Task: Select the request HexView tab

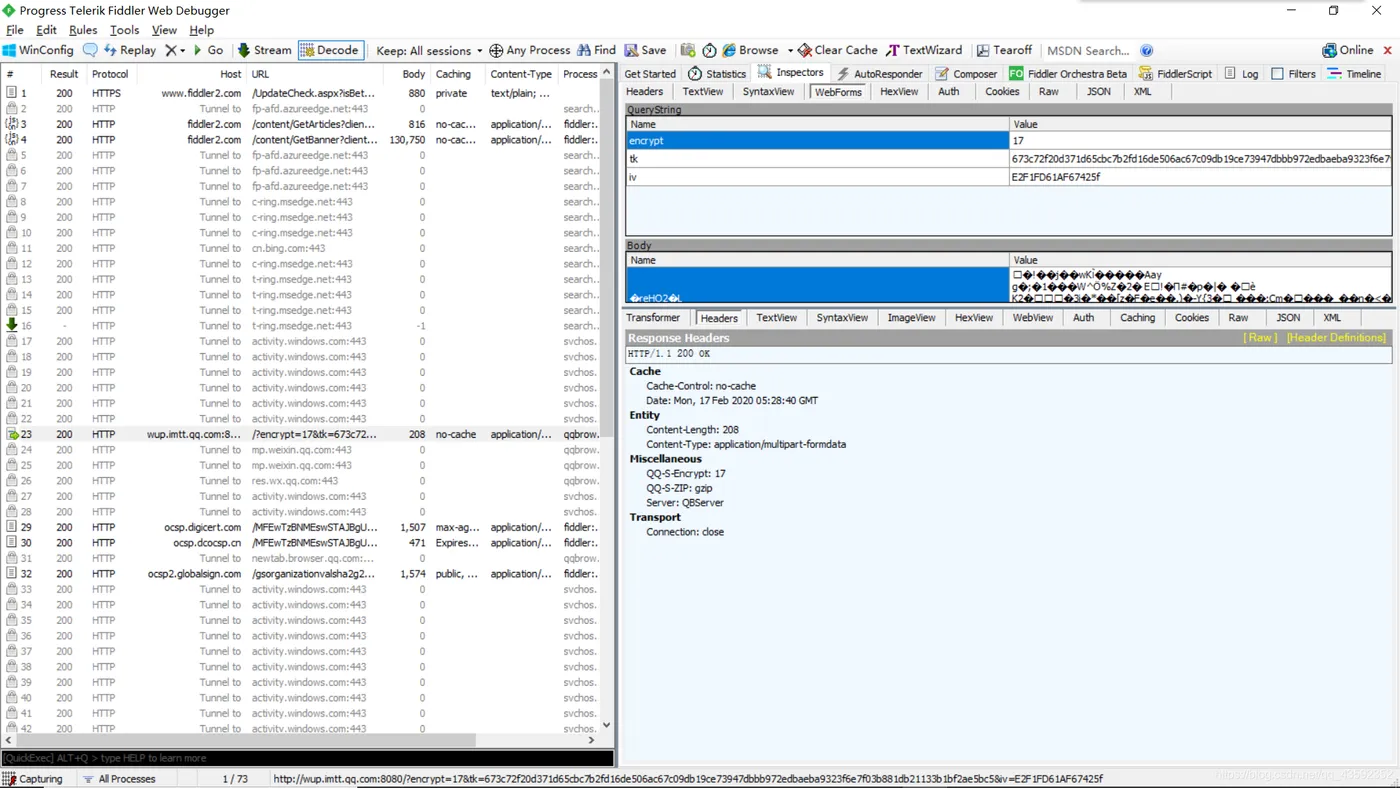Action: (x=899, y=91)
